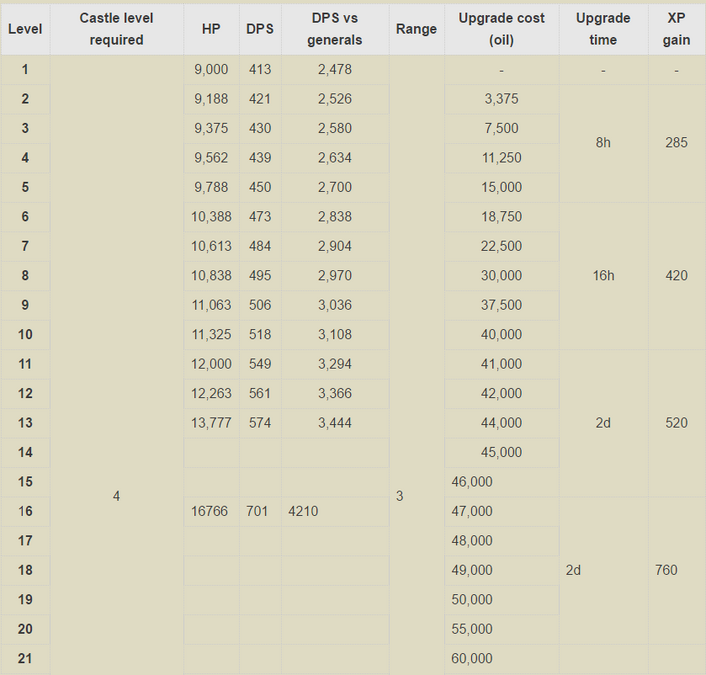This screenshot has width=706, height=675.
Task: Select DPS vs generals value 3,294
Action: click(335, 364)
